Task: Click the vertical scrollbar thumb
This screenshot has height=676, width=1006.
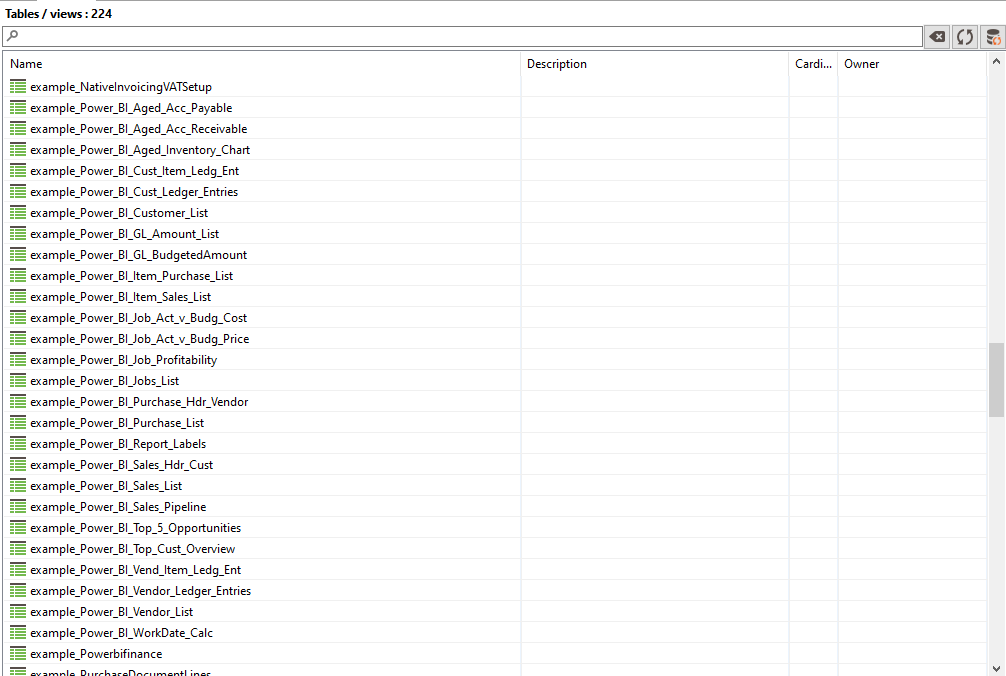Action: click(996, 380)
